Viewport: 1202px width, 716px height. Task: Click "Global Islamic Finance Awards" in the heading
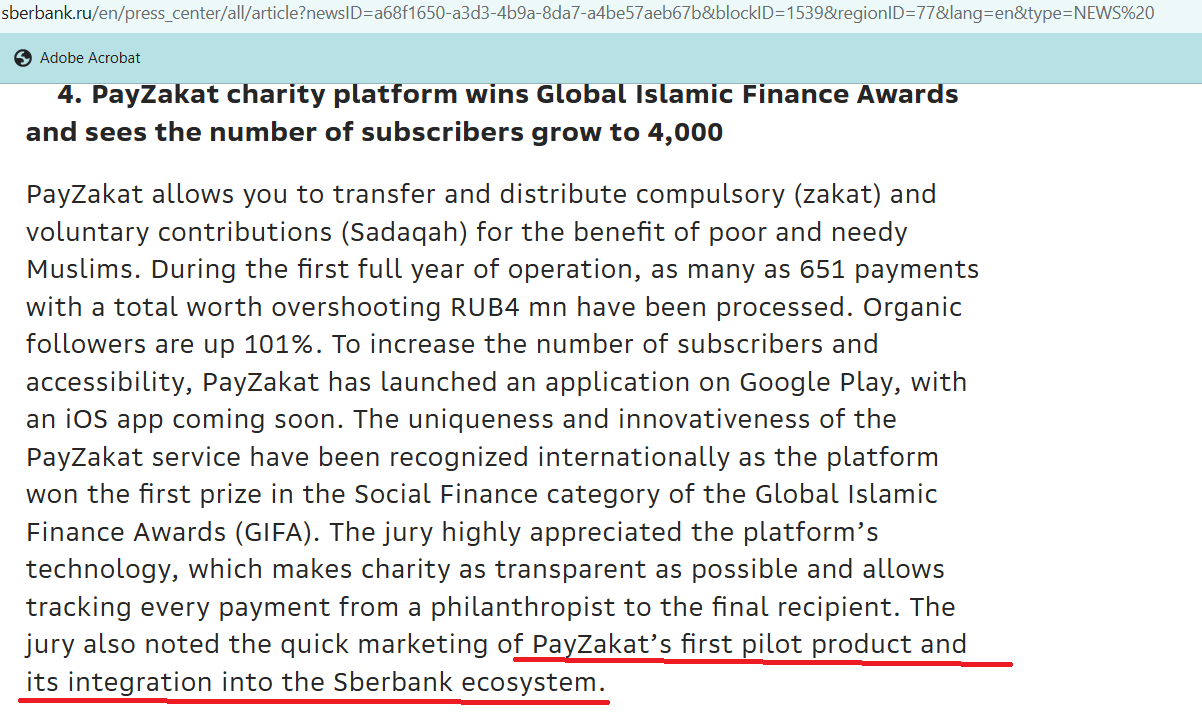click(x=747, y=95)
